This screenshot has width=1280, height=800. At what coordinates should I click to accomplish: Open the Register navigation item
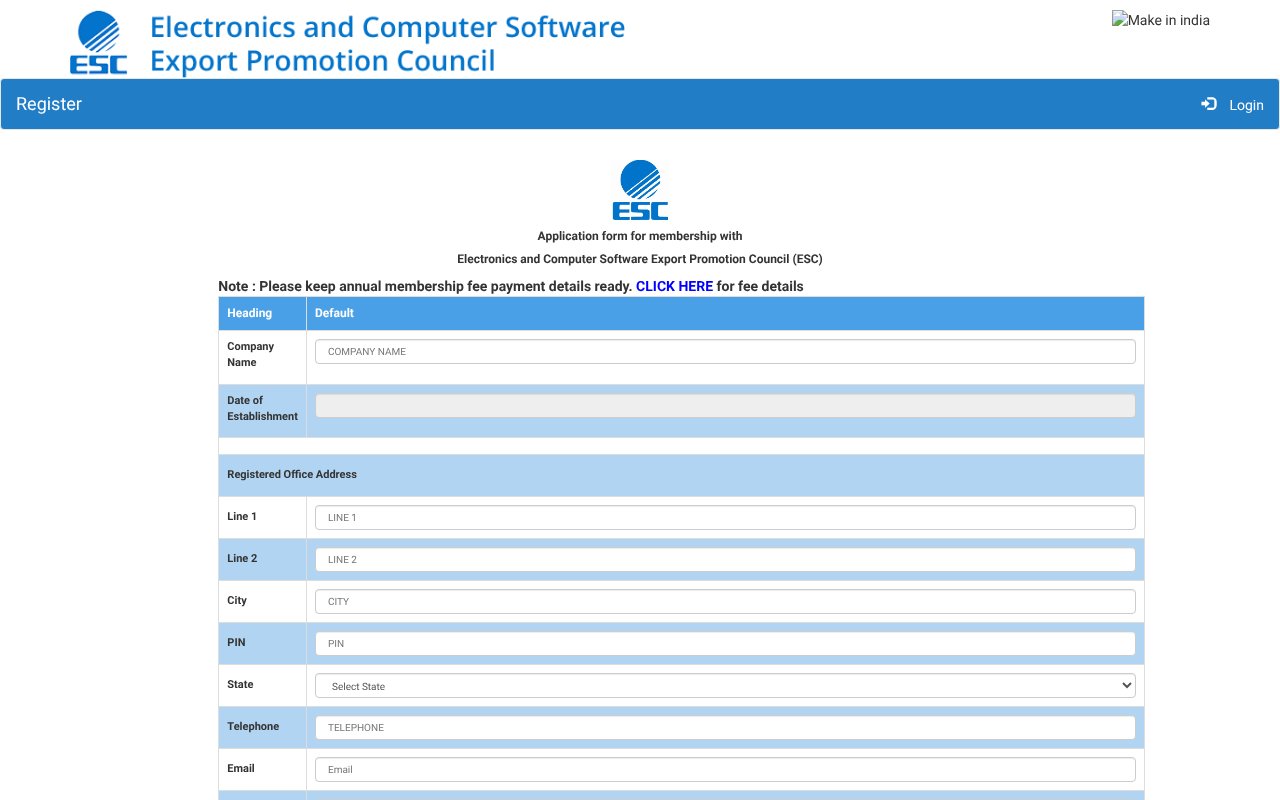pos(49,104)
